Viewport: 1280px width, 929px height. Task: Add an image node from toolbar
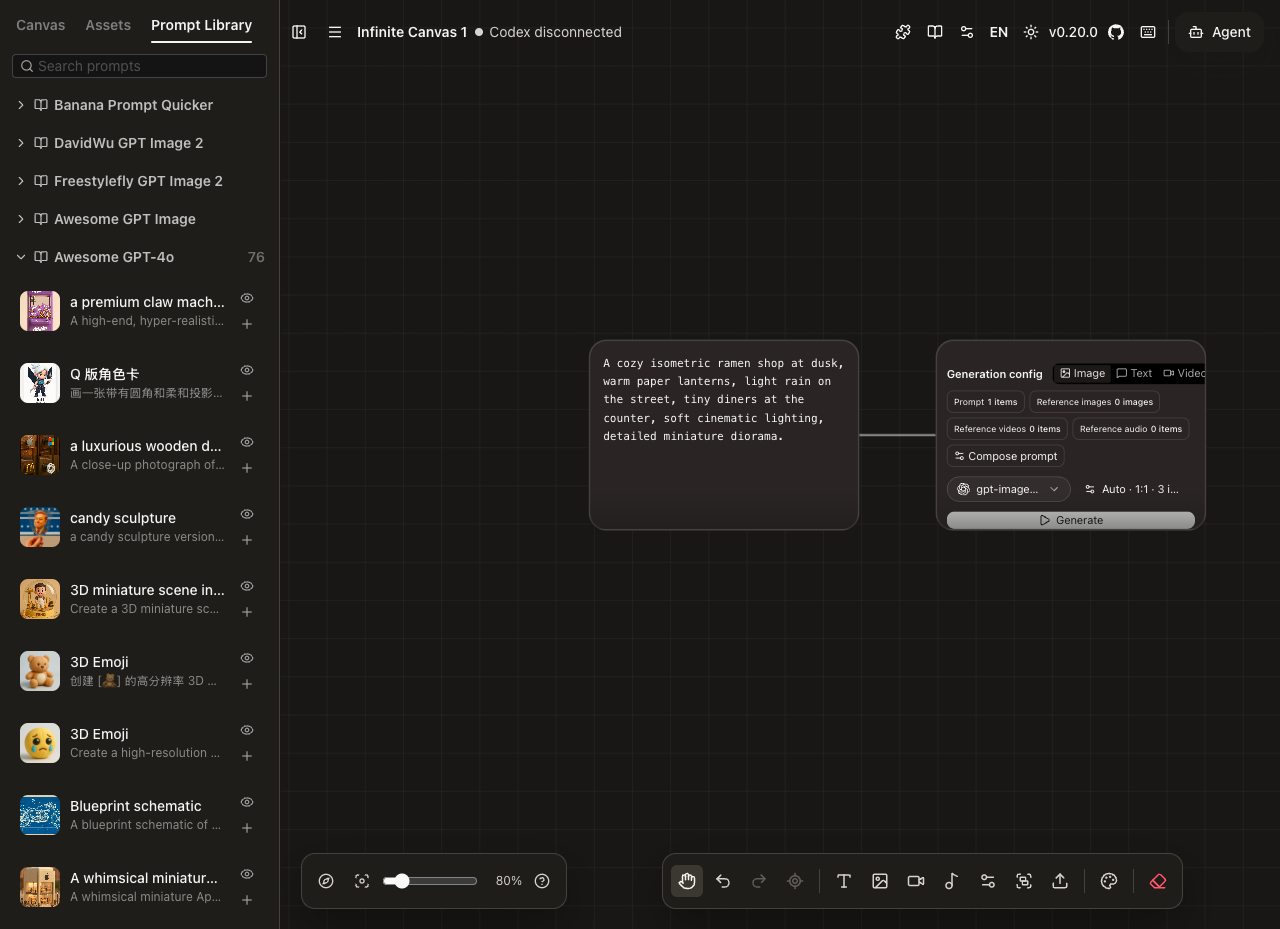point(880,881)
